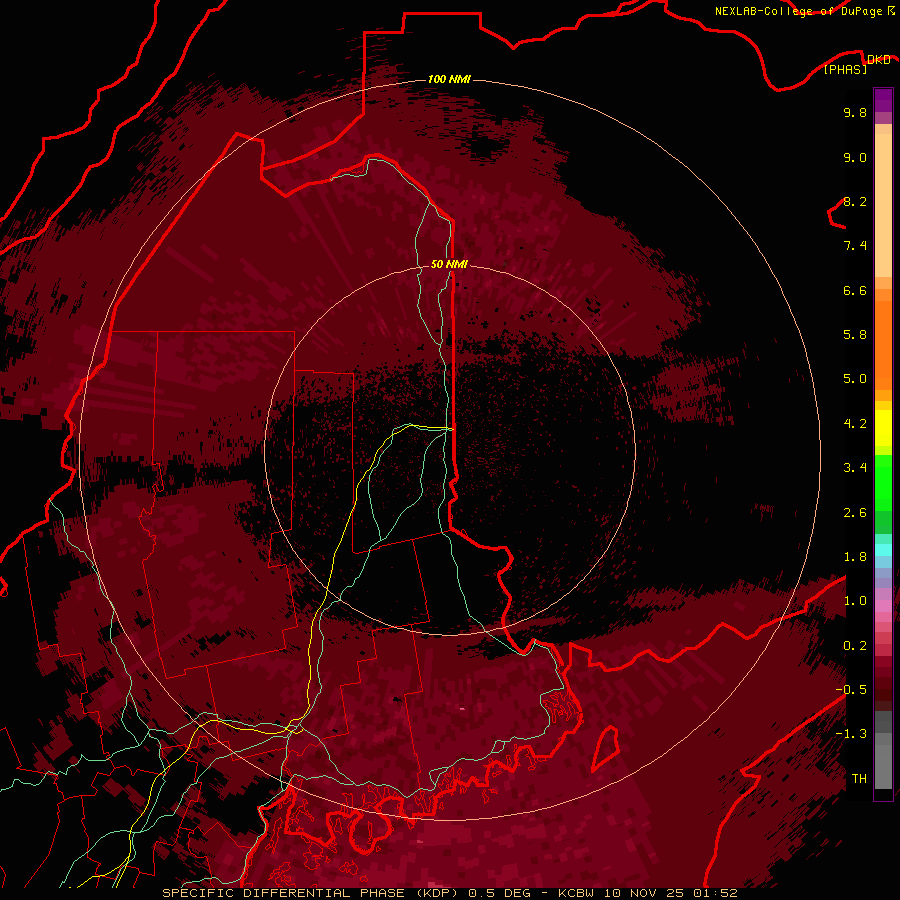
Task: Click the 4.2 value on the color scale
Action: click(x=855, y=424)
